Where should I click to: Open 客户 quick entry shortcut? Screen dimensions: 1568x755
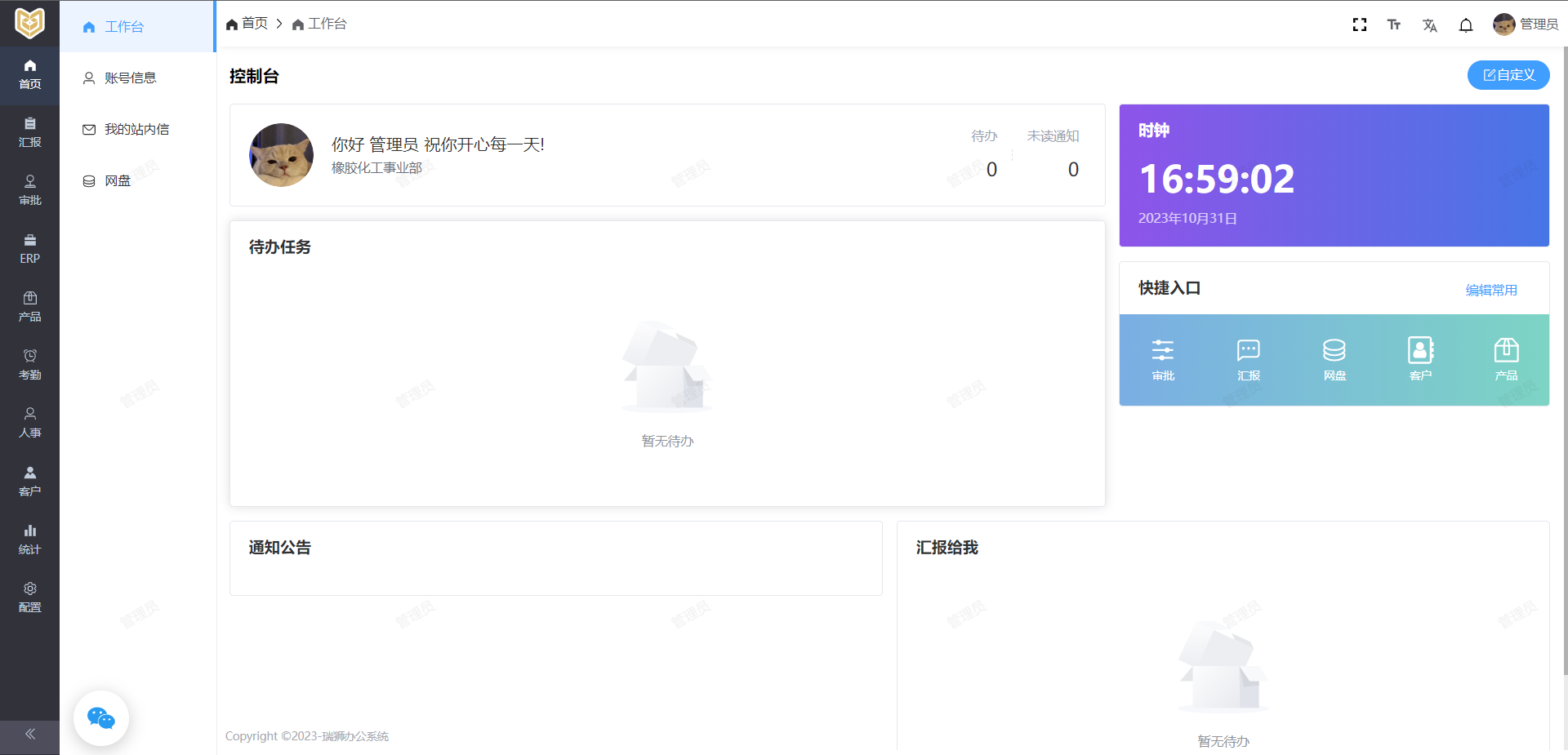(x=1420, y=359)
